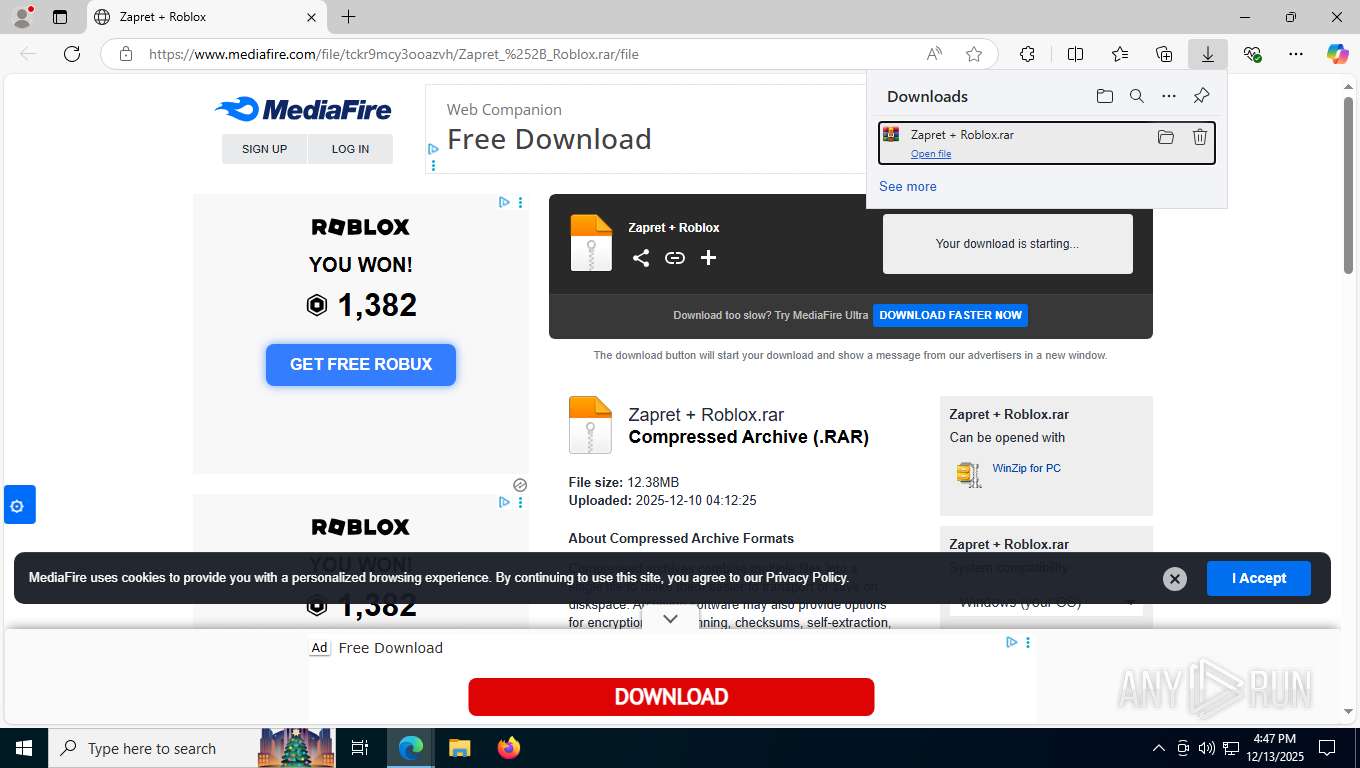The height and width of the screenshot is (768, 1360).
Task: Open the Windows Start menu
Action: pyautogui.click(x=23, y=748)
